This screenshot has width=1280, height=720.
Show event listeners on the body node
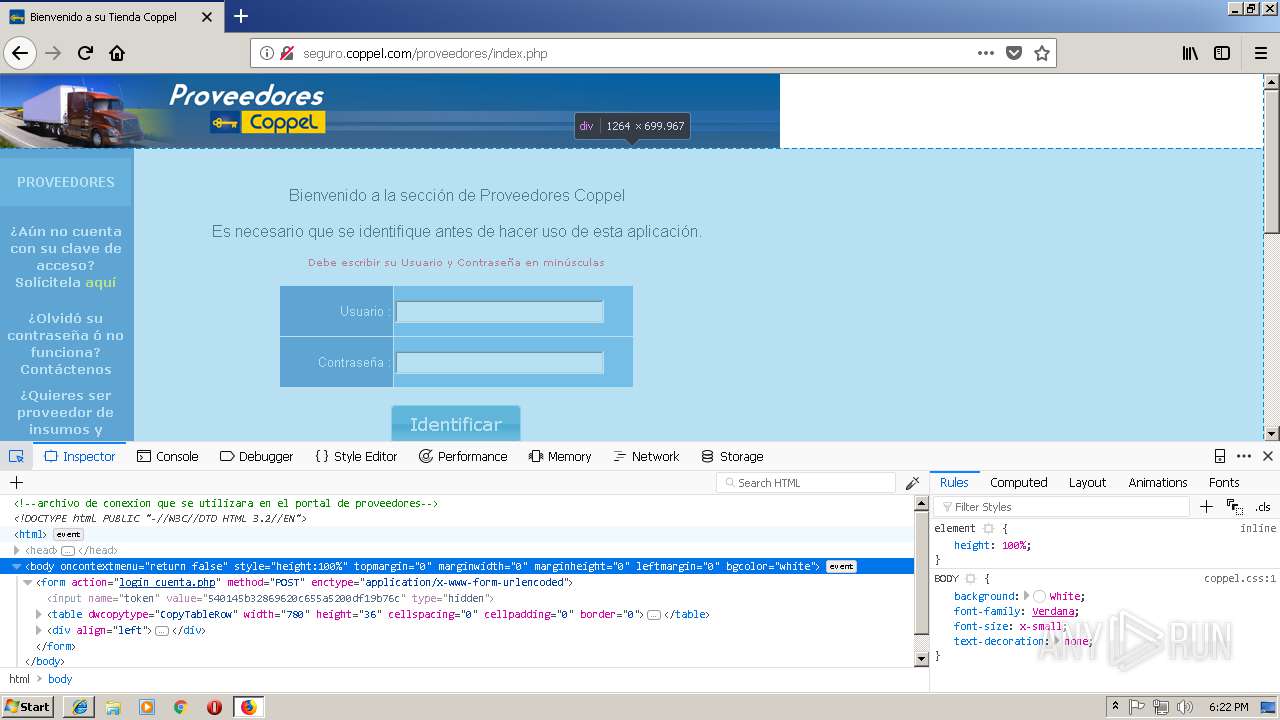pyautogui.click(x=841, y=566)
